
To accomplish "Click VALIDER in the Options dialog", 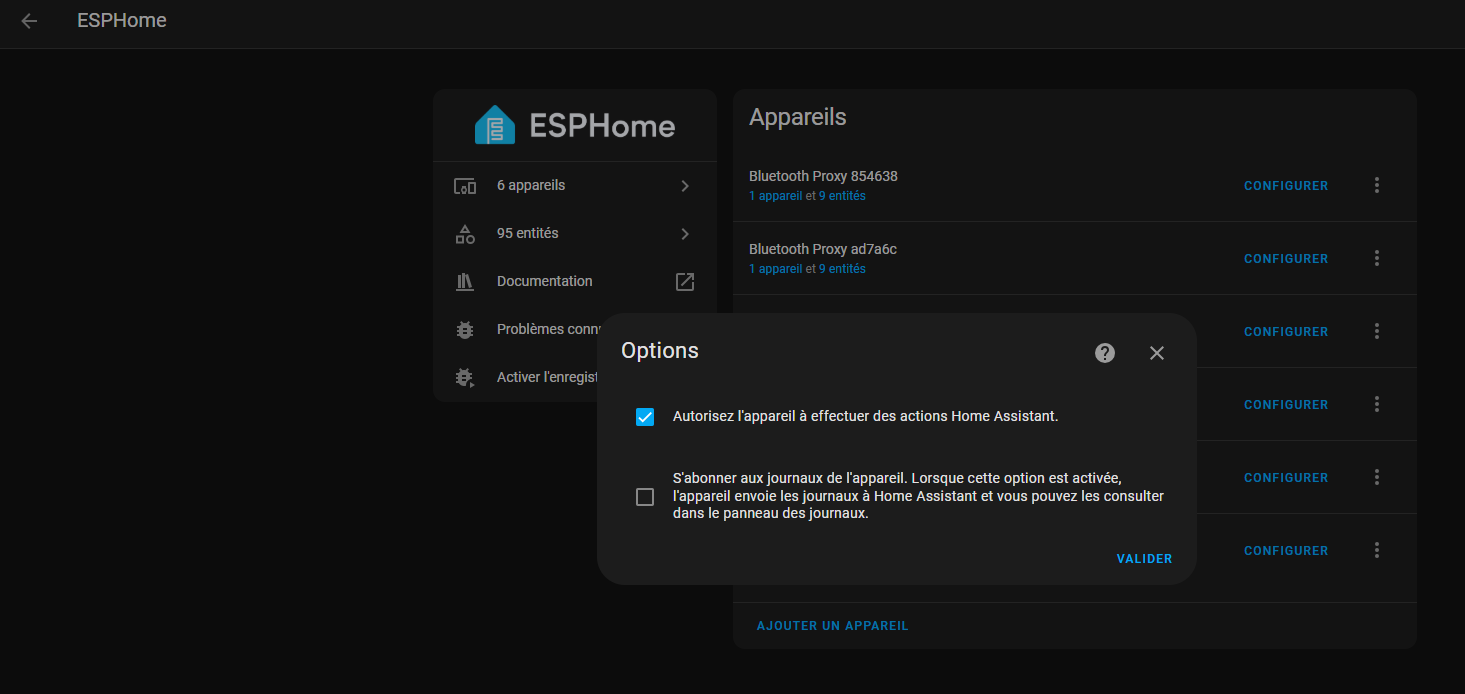I will click(x=1144, y=559).
